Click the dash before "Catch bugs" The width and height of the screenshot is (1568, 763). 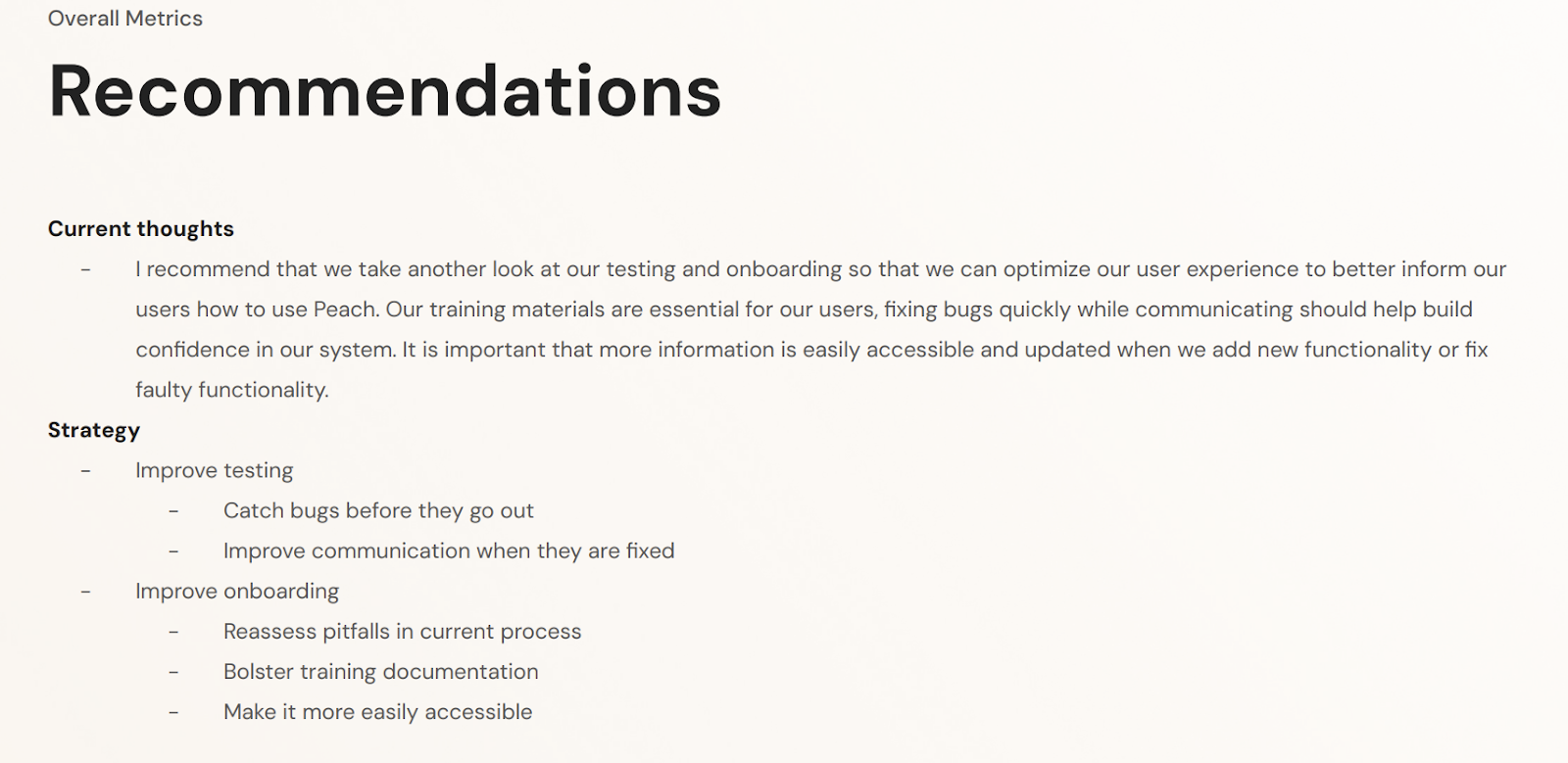pos(173,511)
